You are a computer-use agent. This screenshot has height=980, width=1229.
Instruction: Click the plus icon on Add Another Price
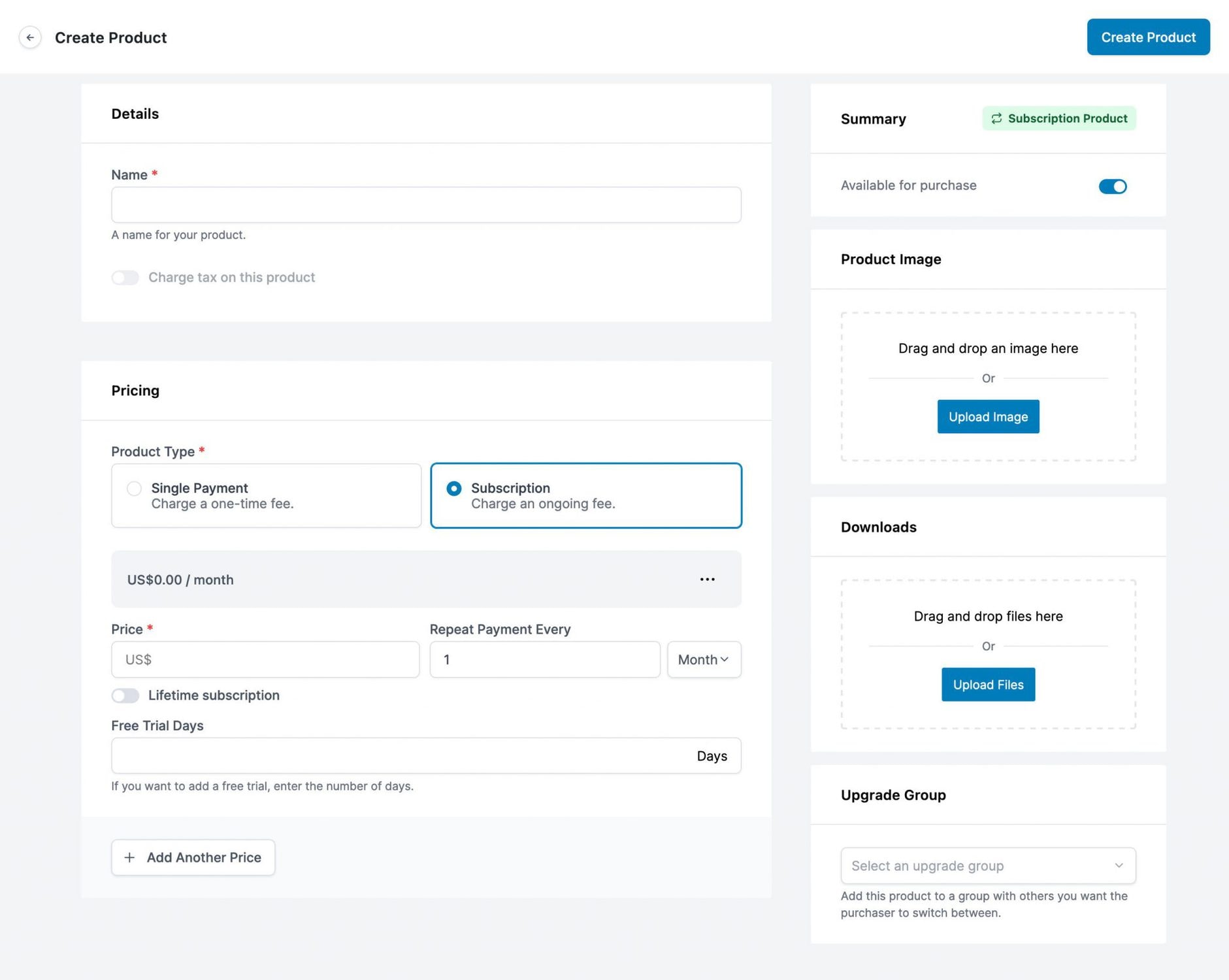[130, 857]
